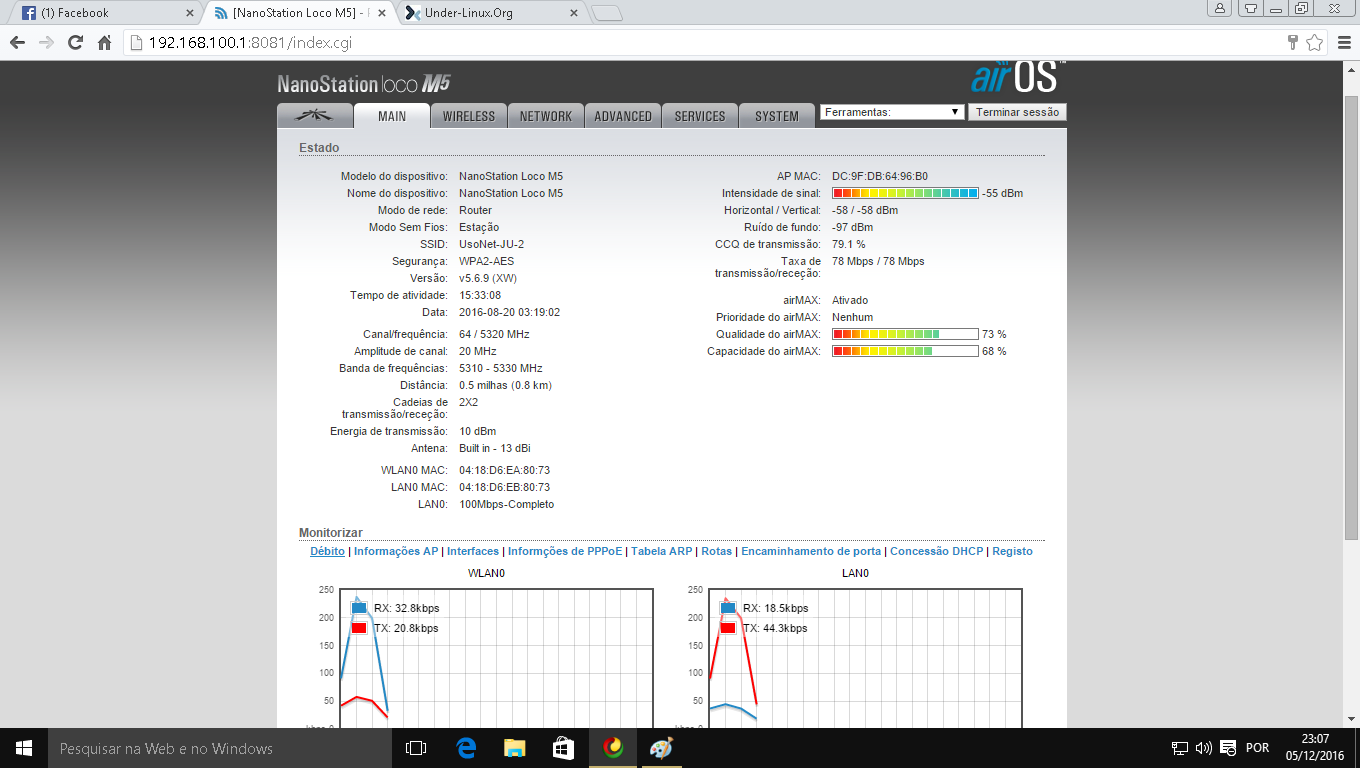Open the Rotas link
Viewport: 1360px width, 768px height.
pos(717,551)
